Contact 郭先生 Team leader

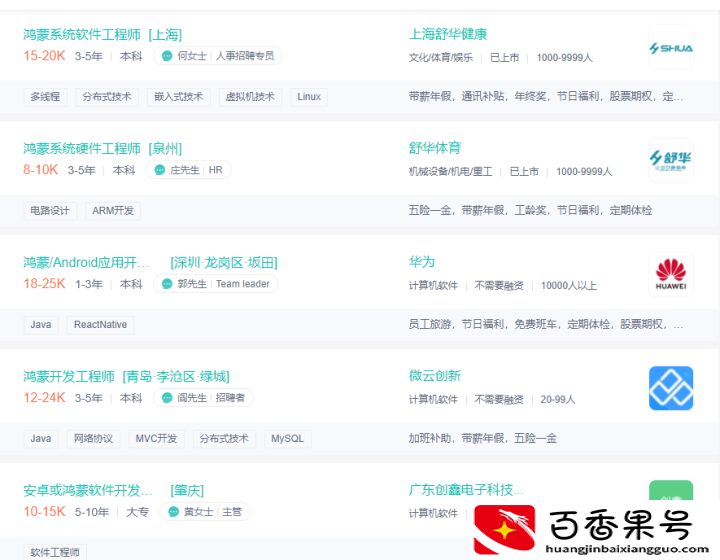[x=215, y=284]
